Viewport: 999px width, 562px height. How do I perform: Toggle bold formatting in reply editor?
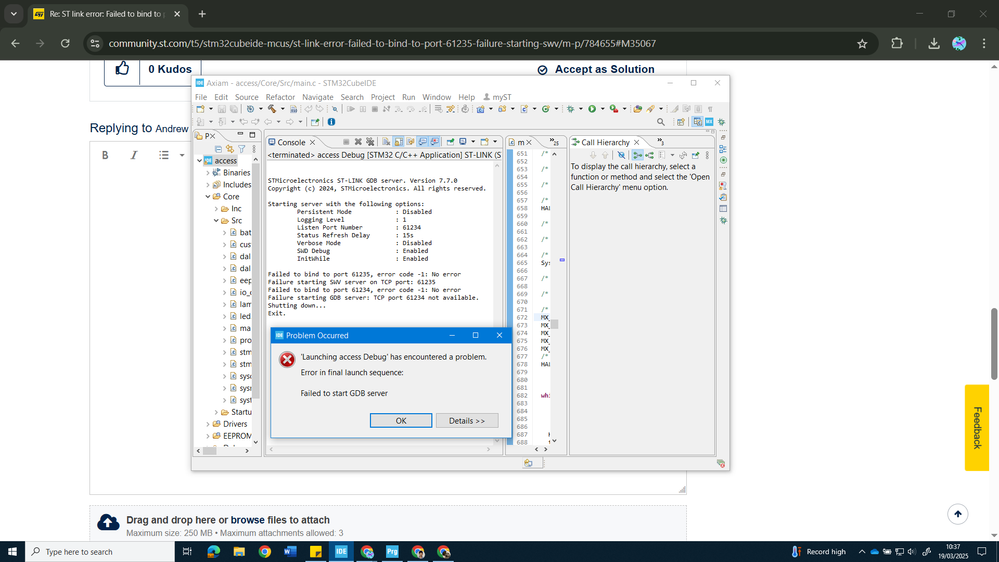pos(105,155)
